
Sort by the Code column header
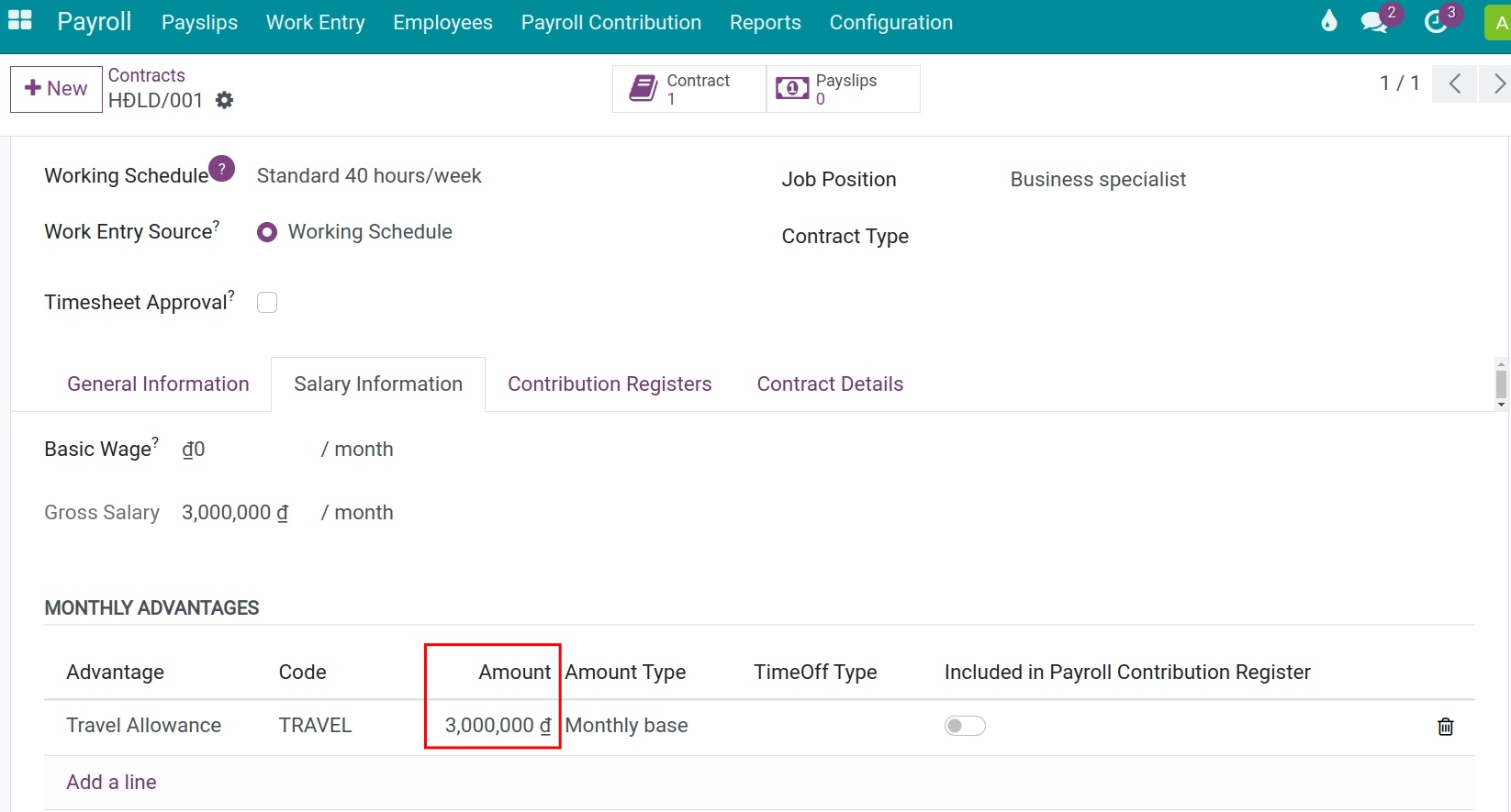[x=302, y=672]
